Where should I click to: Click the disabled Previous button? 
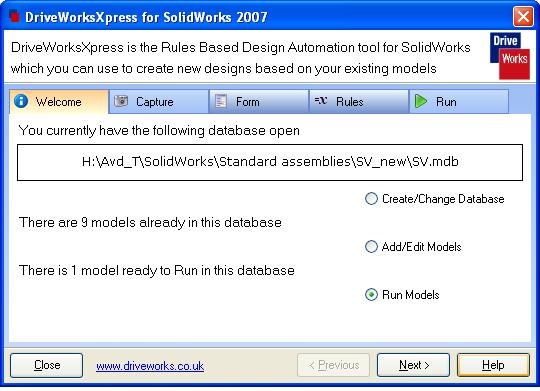(333, 365)
